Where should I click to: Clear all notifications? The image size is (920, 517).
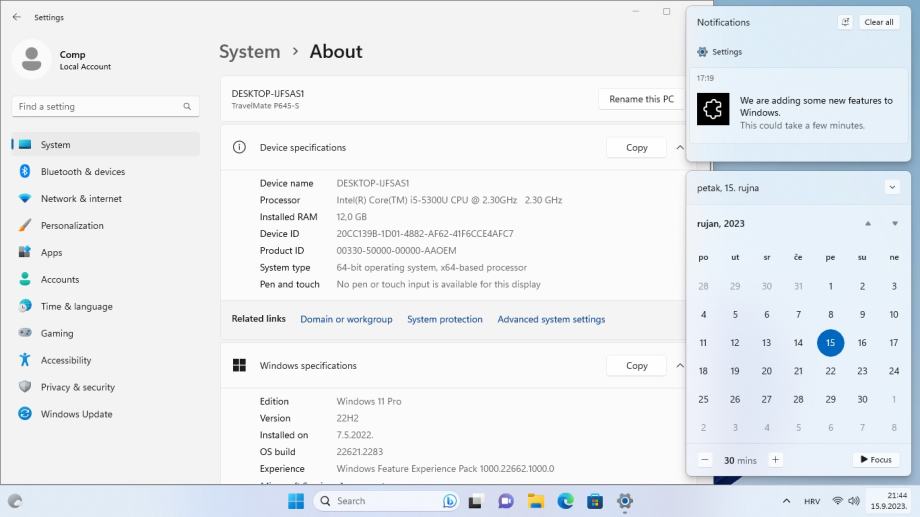[x=879, y=22]
